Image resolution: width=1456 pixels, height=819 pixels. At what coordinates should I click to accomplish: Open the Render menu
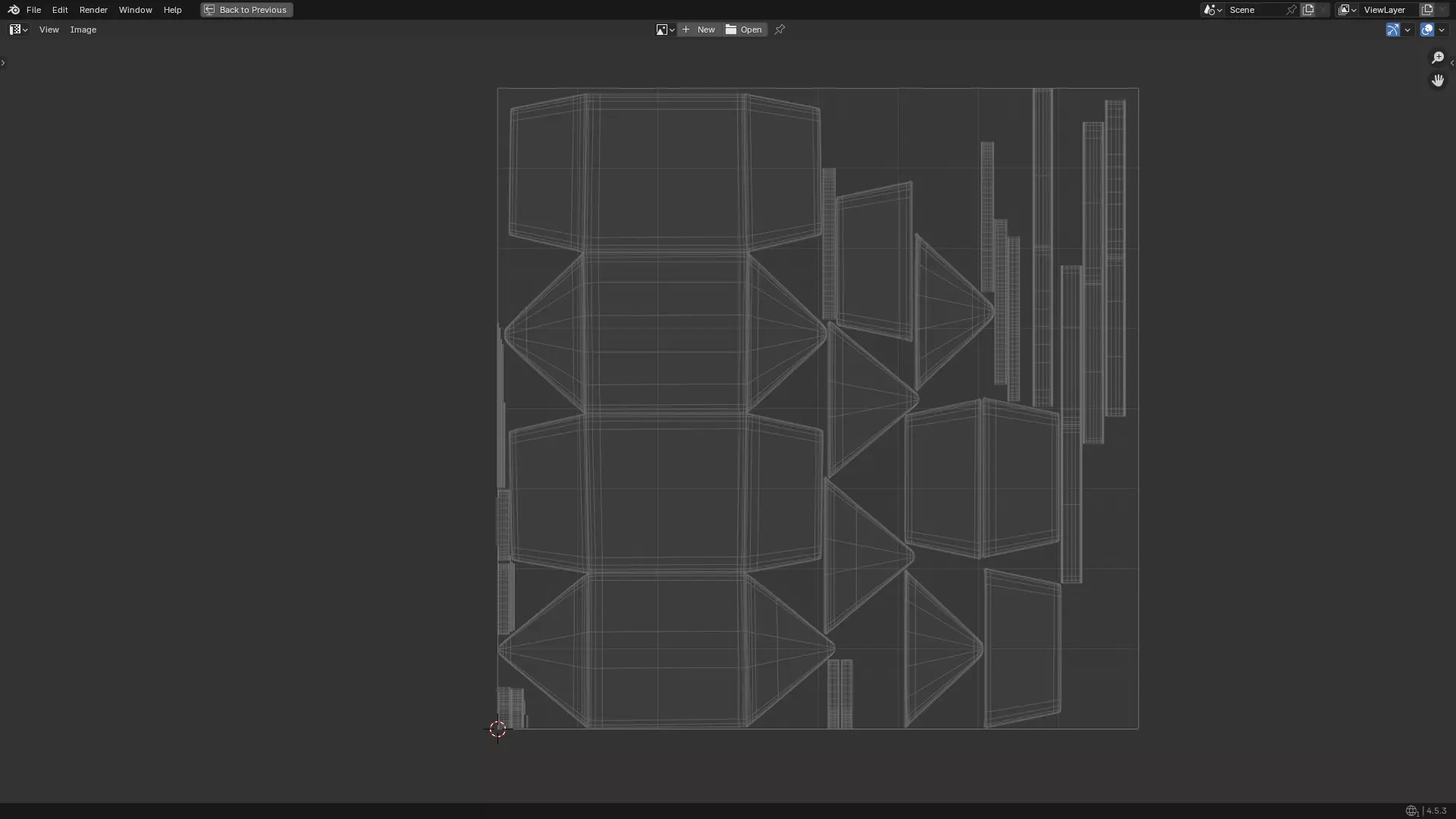pos(93,10)
